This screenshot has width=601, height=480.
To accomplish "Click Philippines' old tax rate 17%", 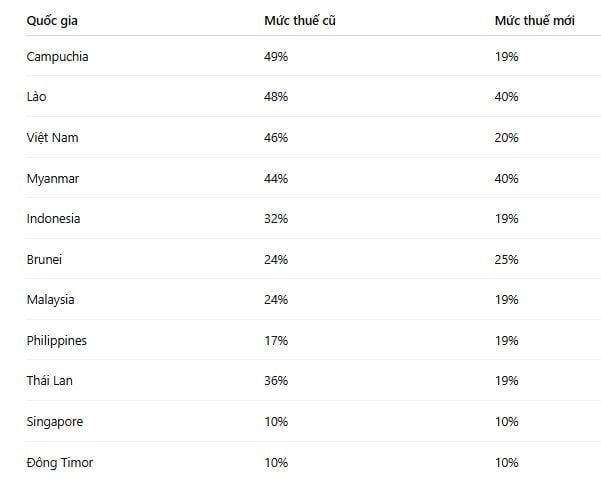I will 276,340.
